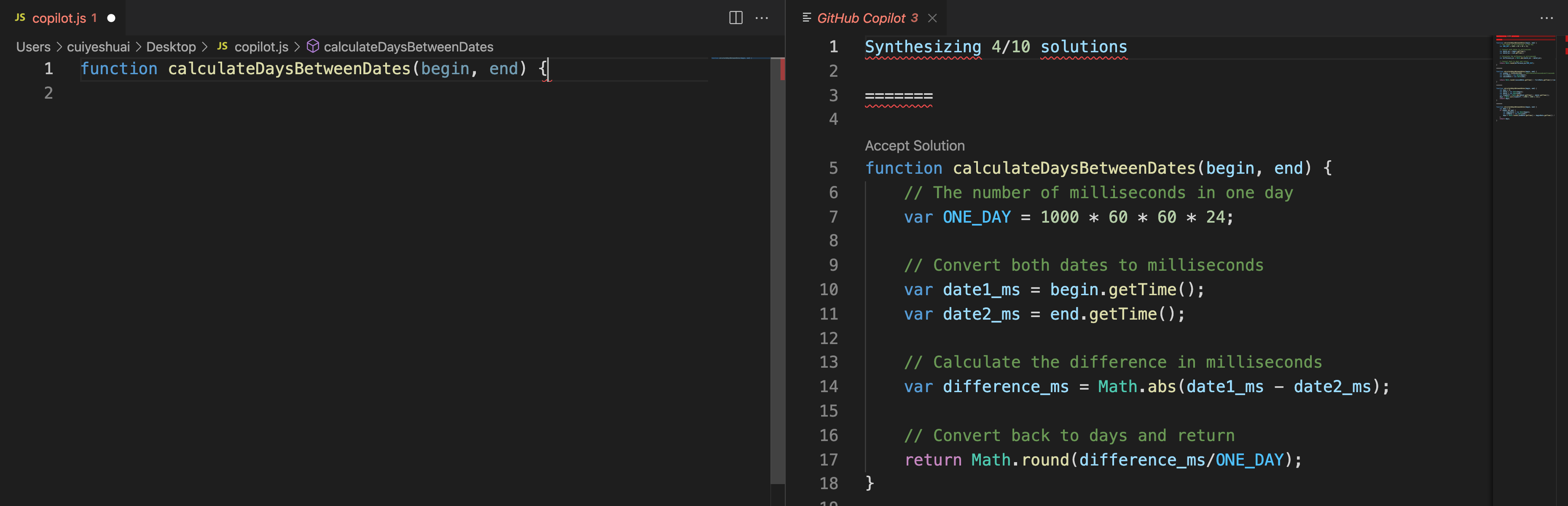
Task: Open the Users breadcrumb dropdown
Action: [33, 47]
